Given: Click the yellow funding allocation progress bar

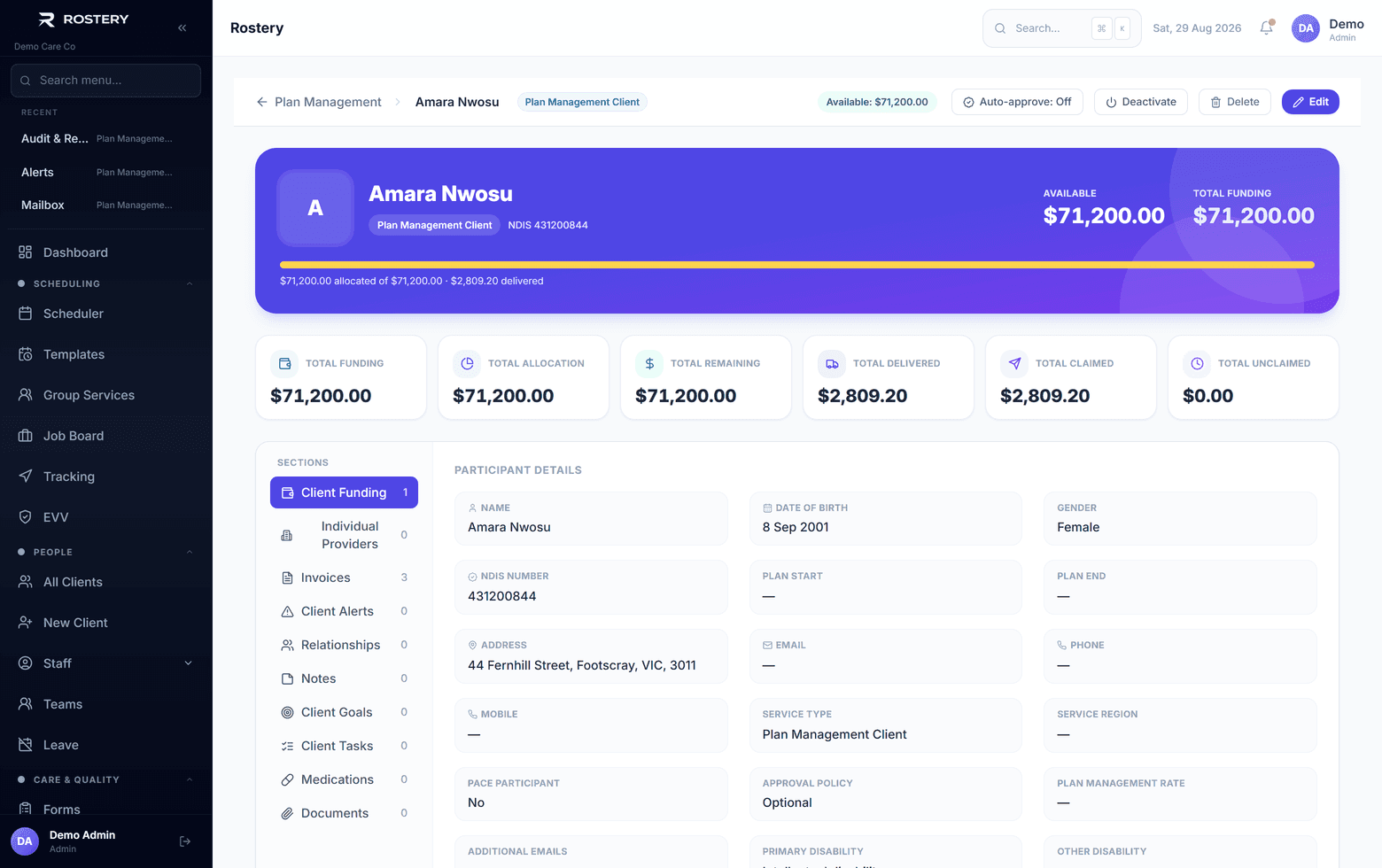Looking at the screenshot, I should click(x=797, y=265).
